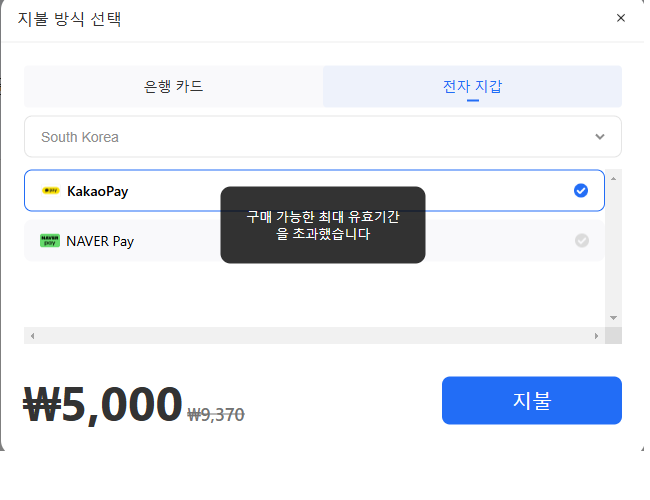Click the scroll up arrow in payment list
Image resolution: width=650 pixels, height=500 pixels.
(614, 179)
